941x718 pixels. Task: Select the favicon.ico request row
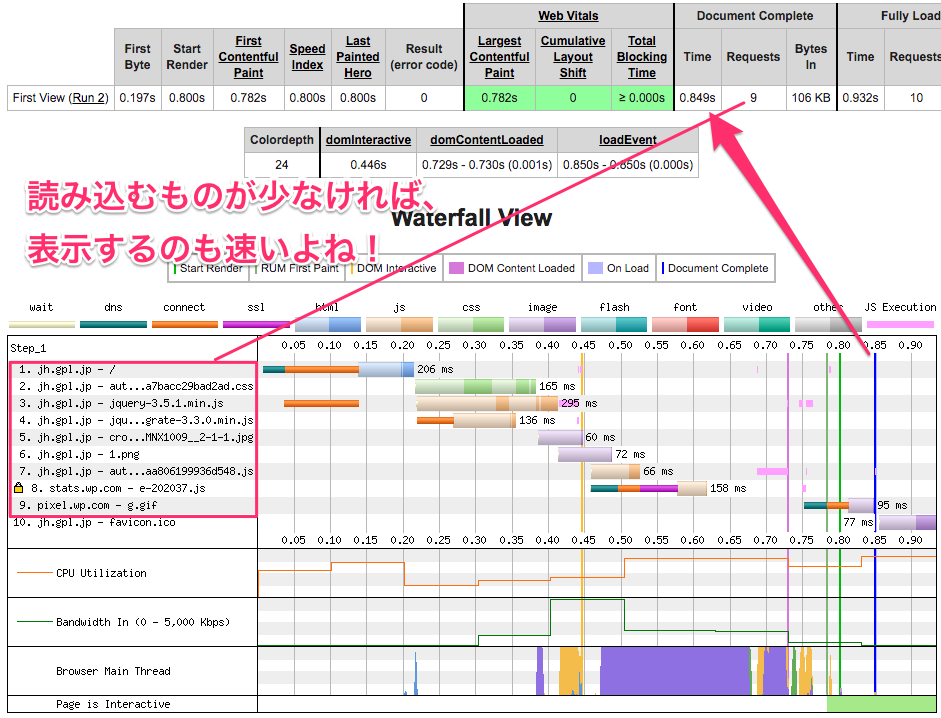coord(94,523)
